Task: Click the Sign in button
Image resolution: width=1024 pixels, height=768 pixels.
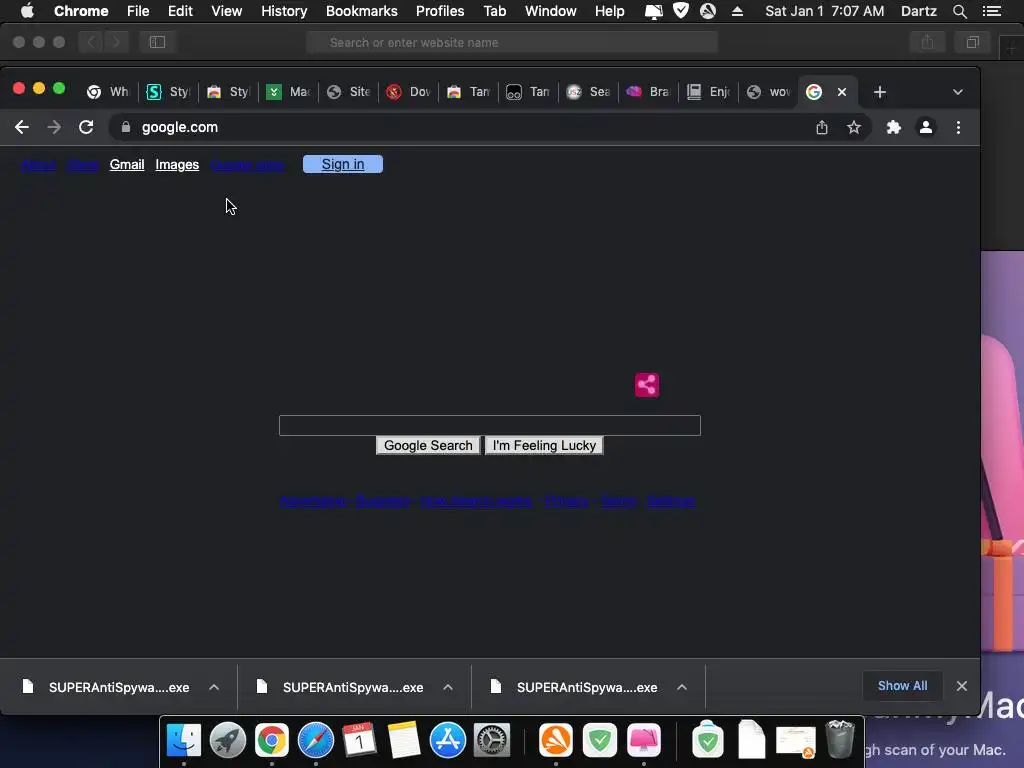Action: coord(343,165)
